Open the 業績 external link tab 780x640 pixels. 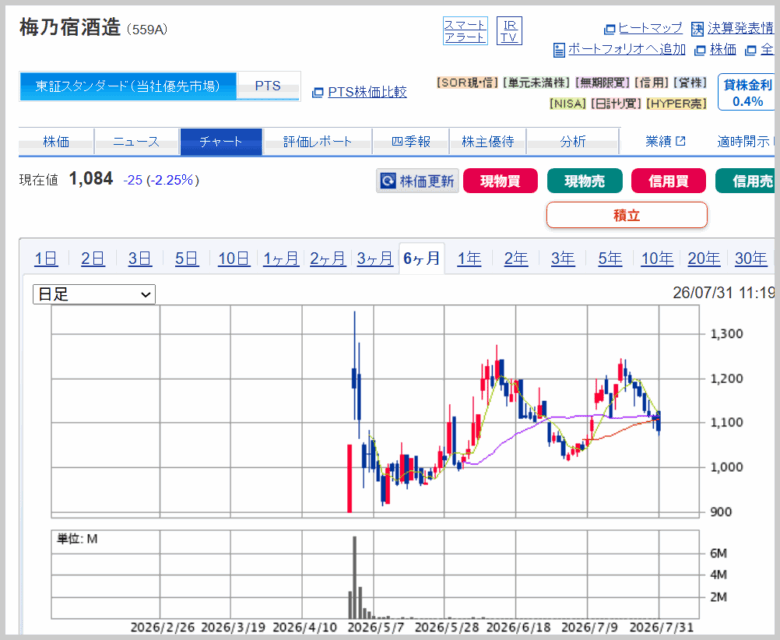tap(666, 142)
